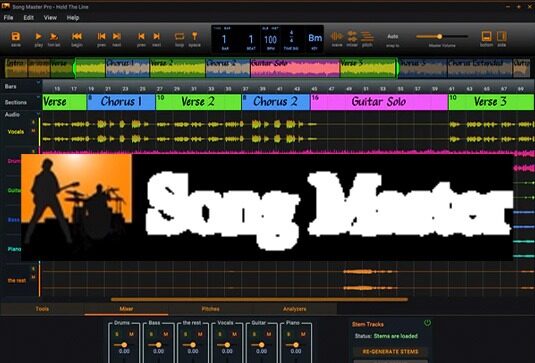Mute the Guitar mixer channel
The width and height of the screenshot is (535, 363).
click(x=269, y=334)
